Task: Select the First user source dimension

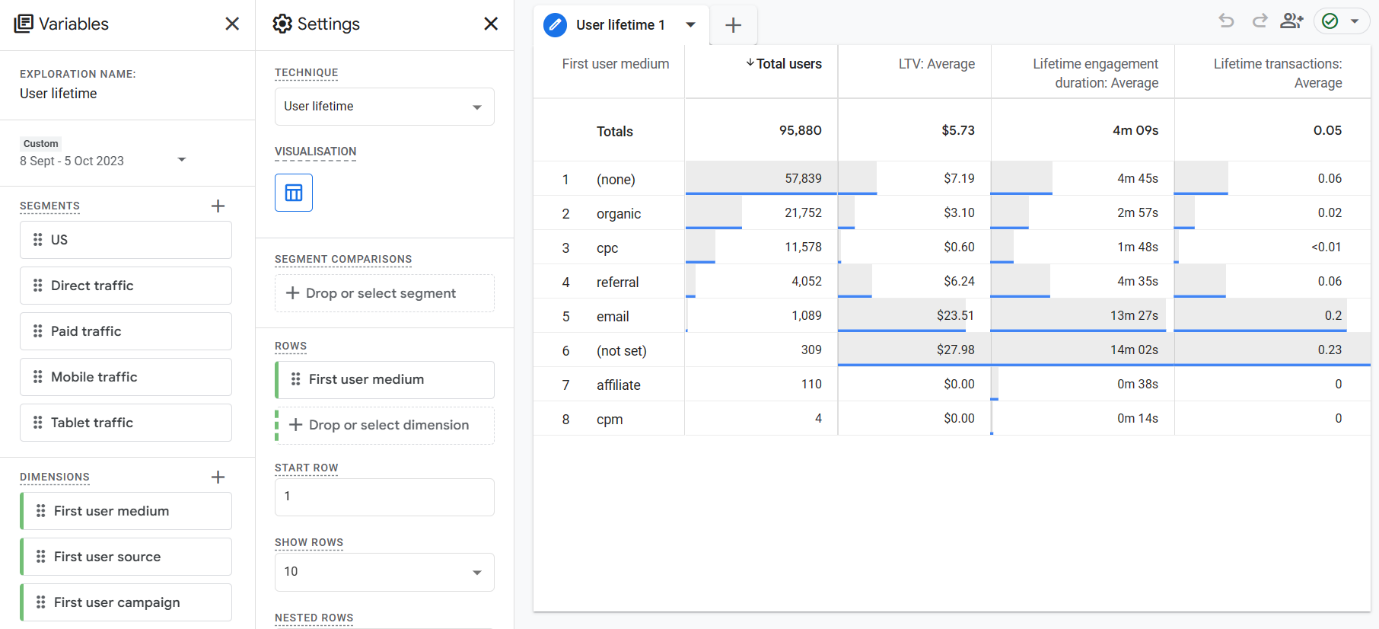Action: 126,557
